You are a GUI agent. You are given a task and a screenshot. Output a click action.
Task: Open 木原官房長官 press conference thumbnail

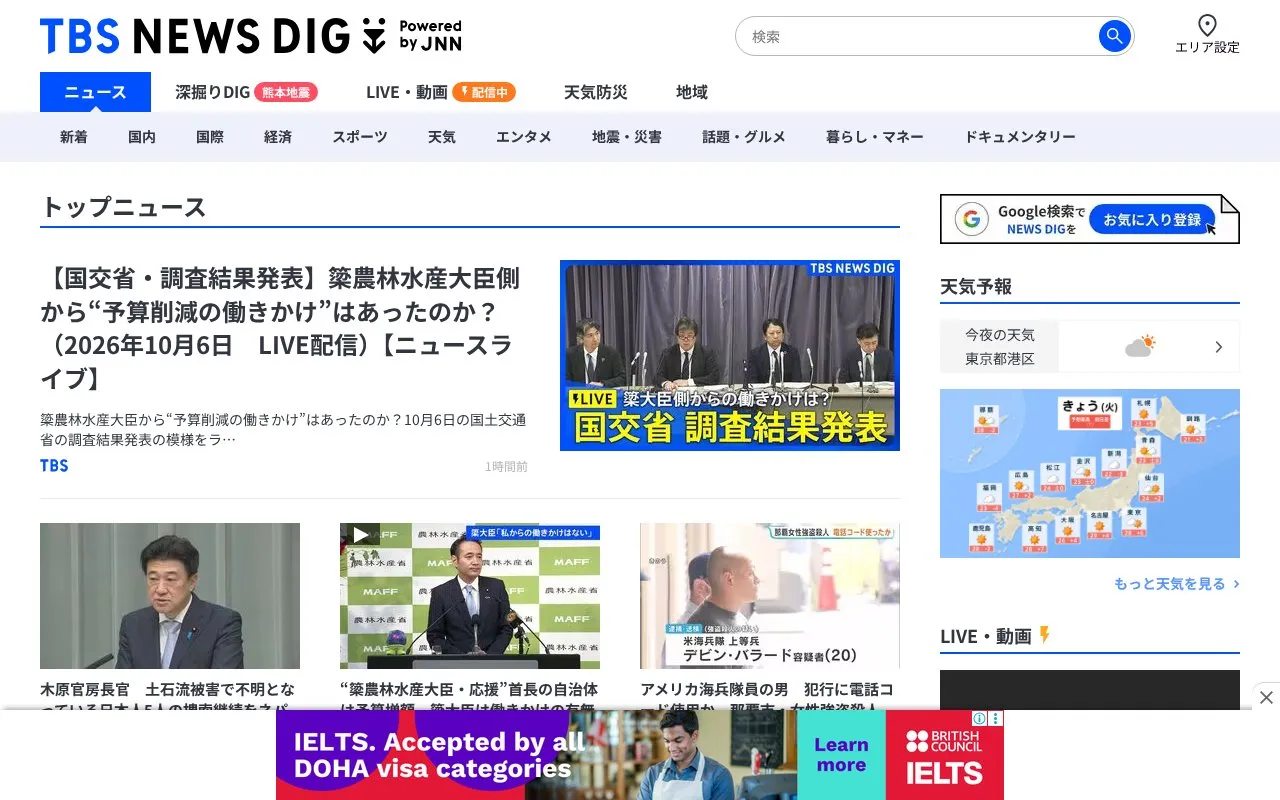pos(170,596)
